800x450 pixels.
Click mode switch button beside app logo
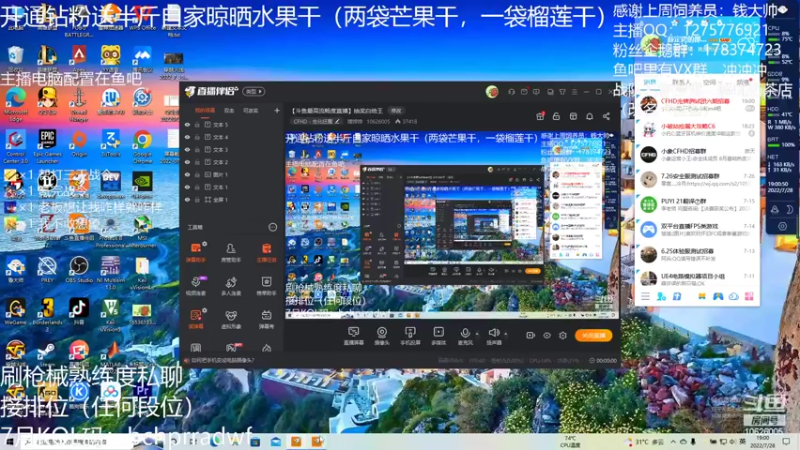tap(254, 92)
